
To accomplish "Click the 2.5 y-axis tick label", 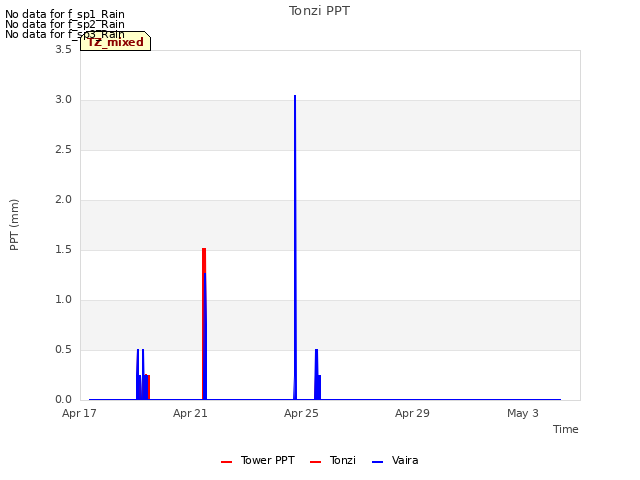I will point(64,149).
